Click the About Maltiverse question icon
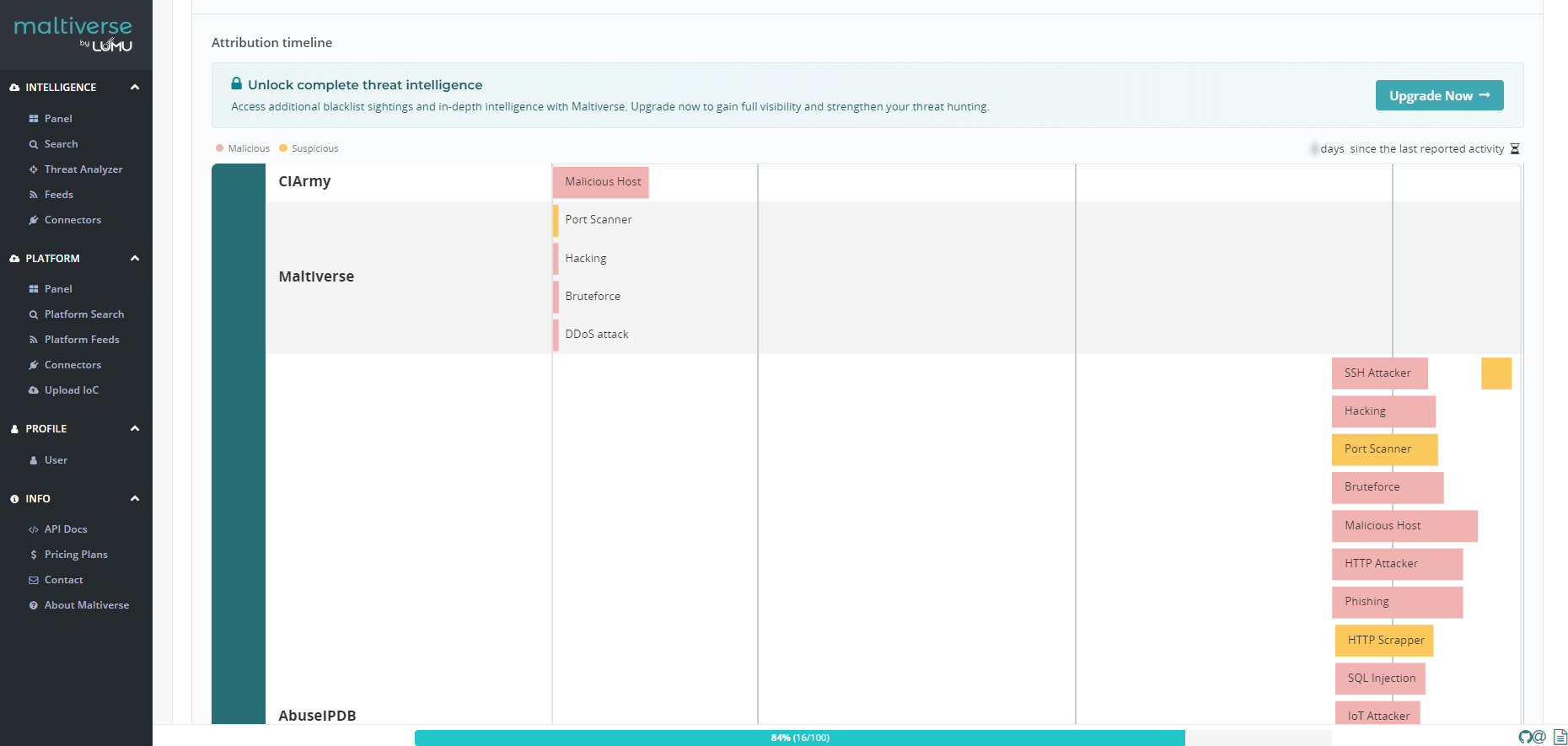Image resolution: width=1568 pixels, height=746 pixels. (x=34, y=605)
